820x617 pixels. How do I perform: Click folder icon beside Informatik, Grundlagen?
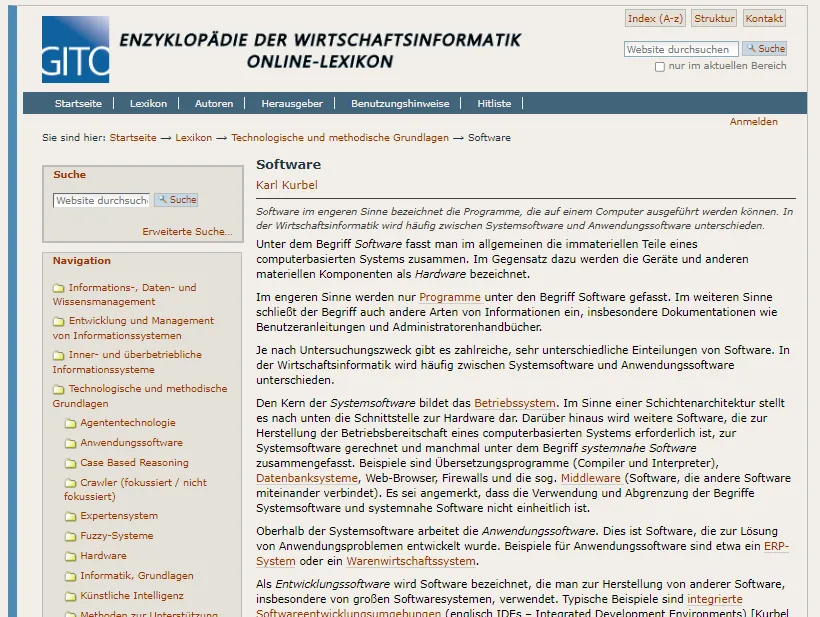click(x=70, y=576)
